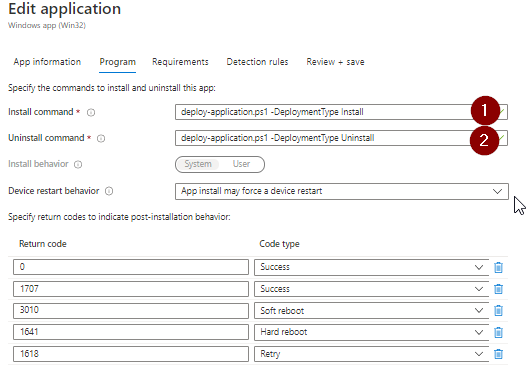The height and width of the screenshot is (375, 527).
Task: Open code type dropdown for return code 1707
Action: click(371, 289)
